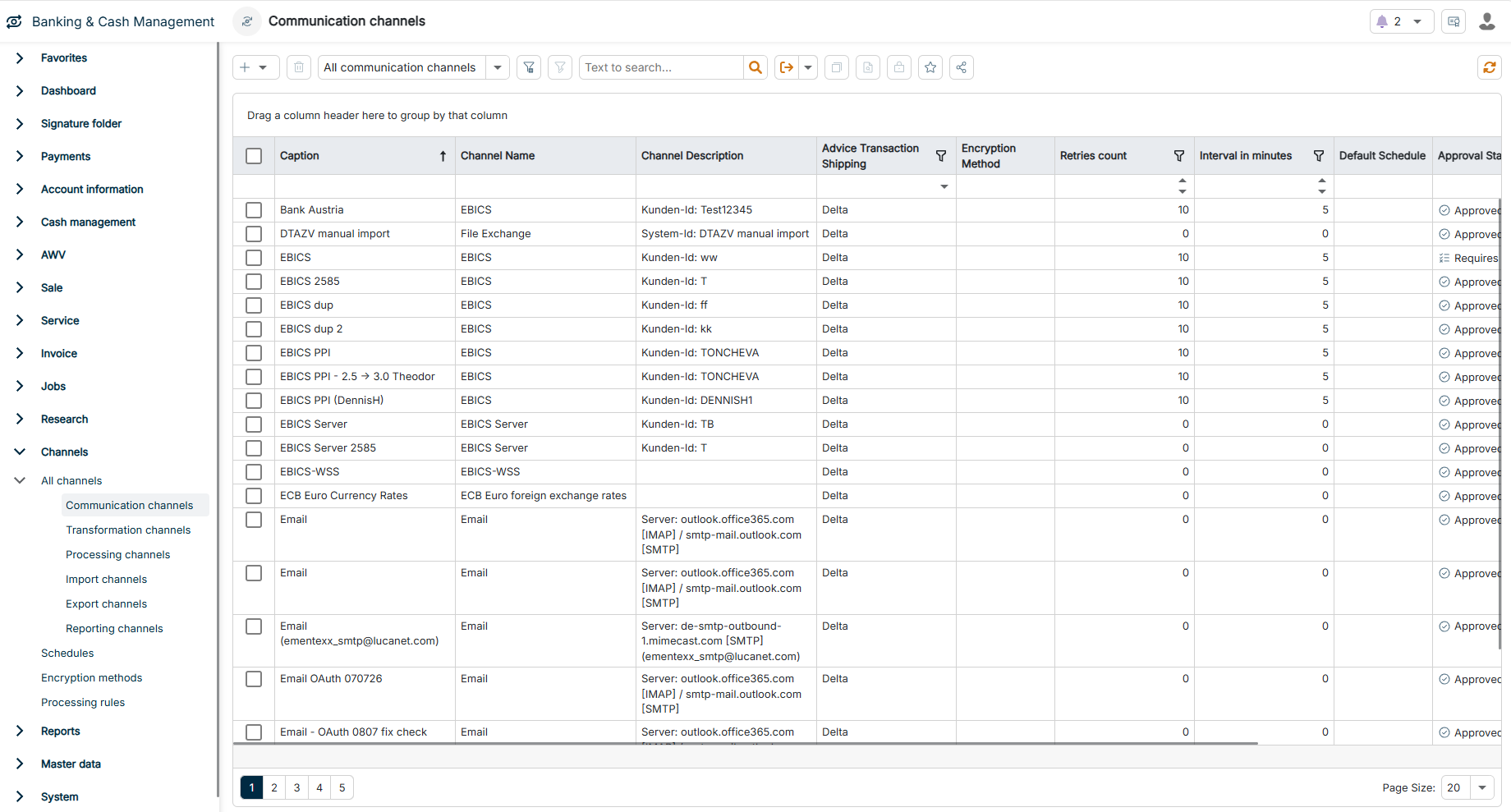Click the lock toolbar icon
The height and width of the screenshot is (812, 1511).
coord(899,67)
